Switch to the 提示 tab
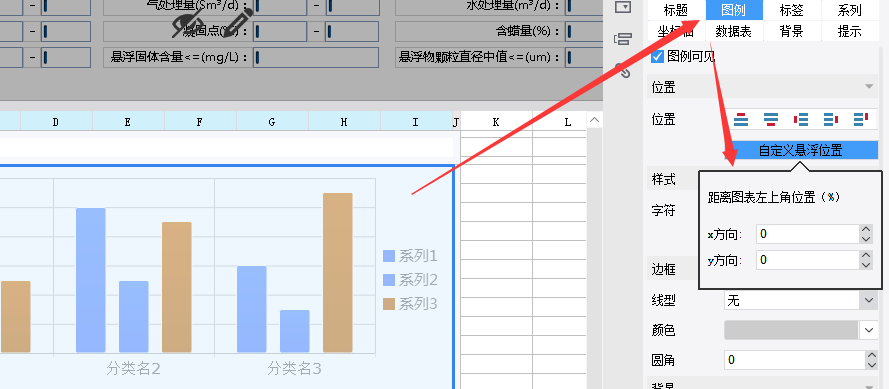889x389 pixels. pos(849,31)
